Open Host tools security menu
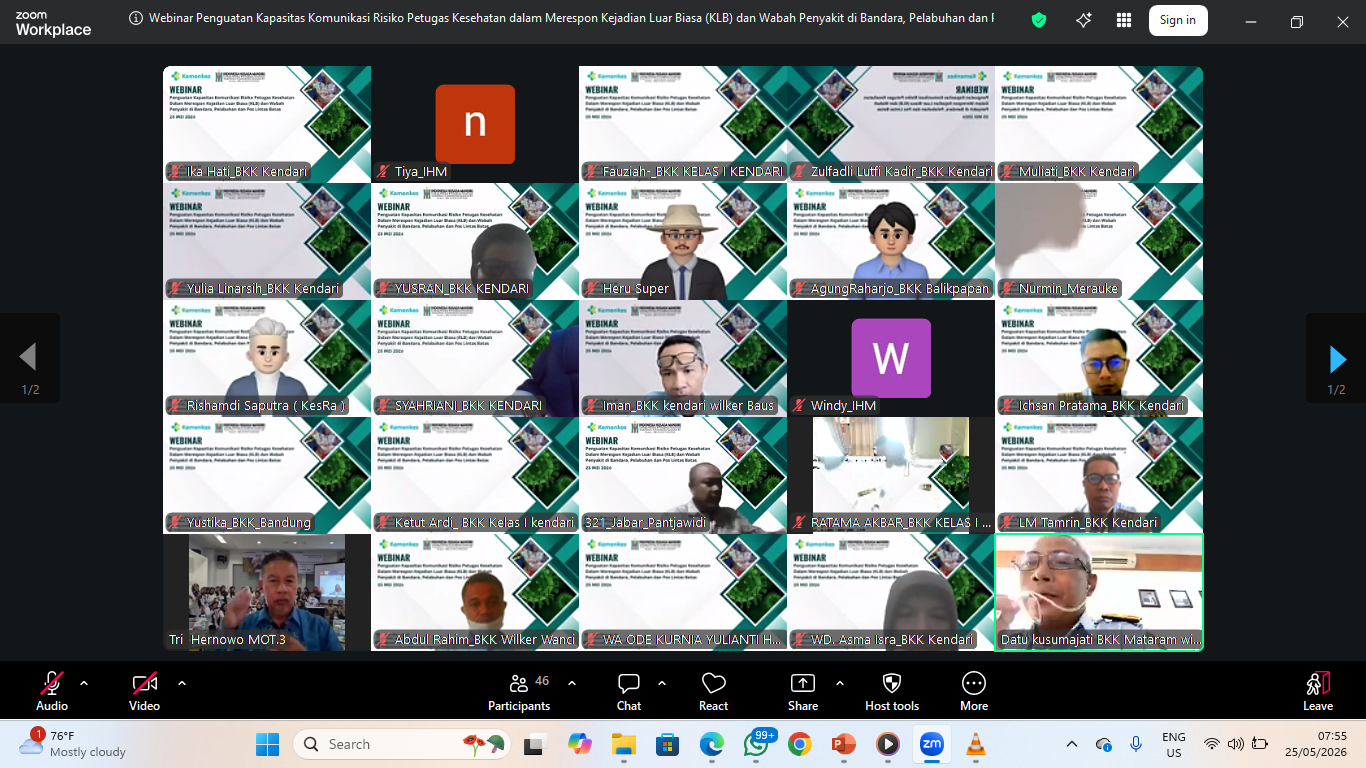The width and height of the screenshot is (1366, 768). (892, 691)
